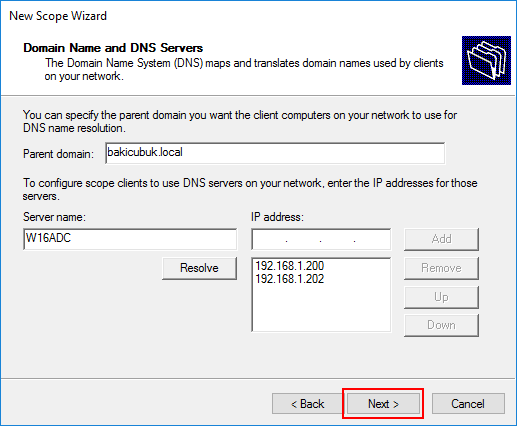The width and height of the screenshot is (517, 426).
Task: Click the DHCP folders wizard icon
Action: tap(486, 60)
